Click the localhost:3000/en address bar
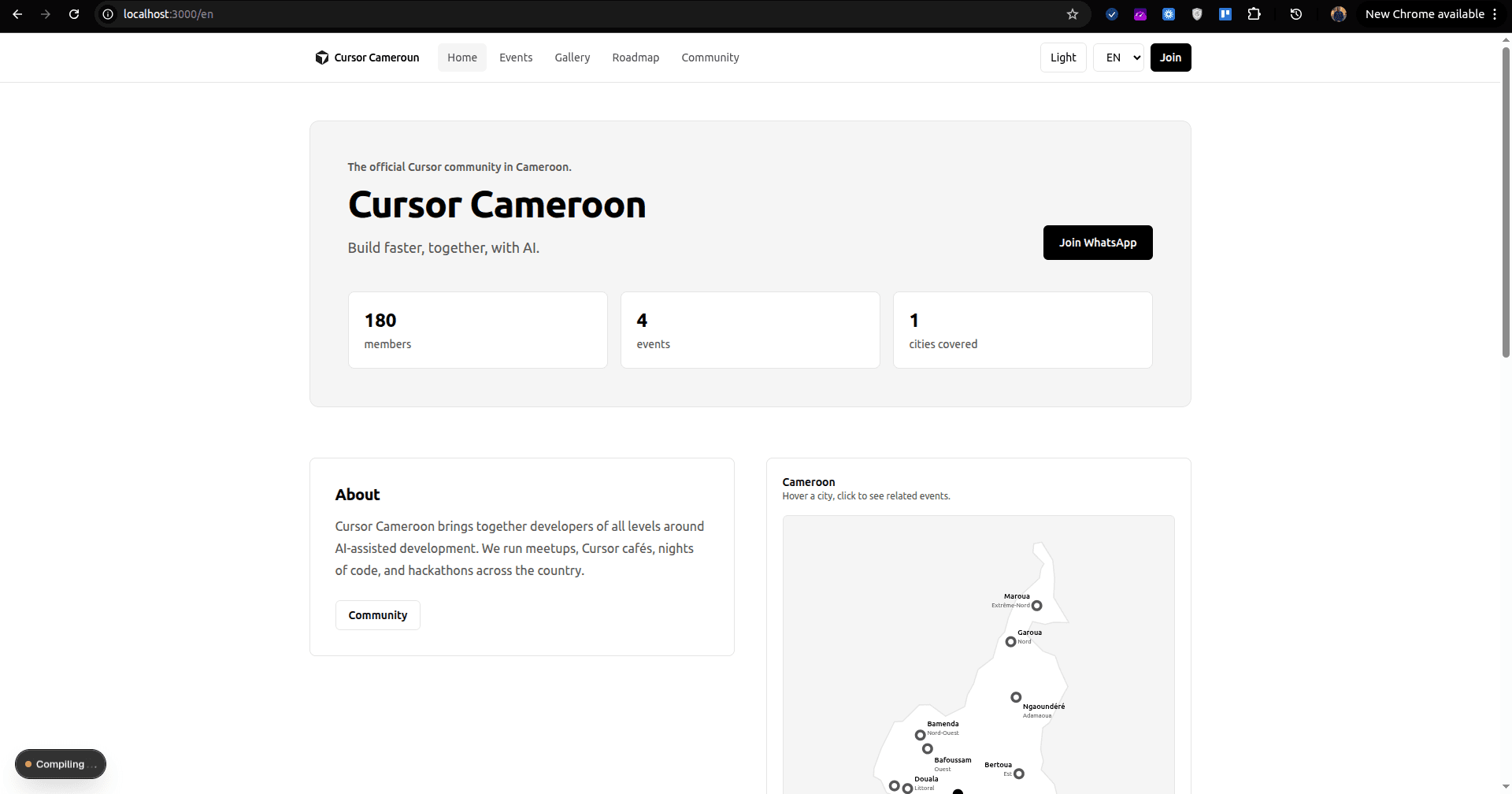The image size is (1512, 794). (x=583, y=14)
